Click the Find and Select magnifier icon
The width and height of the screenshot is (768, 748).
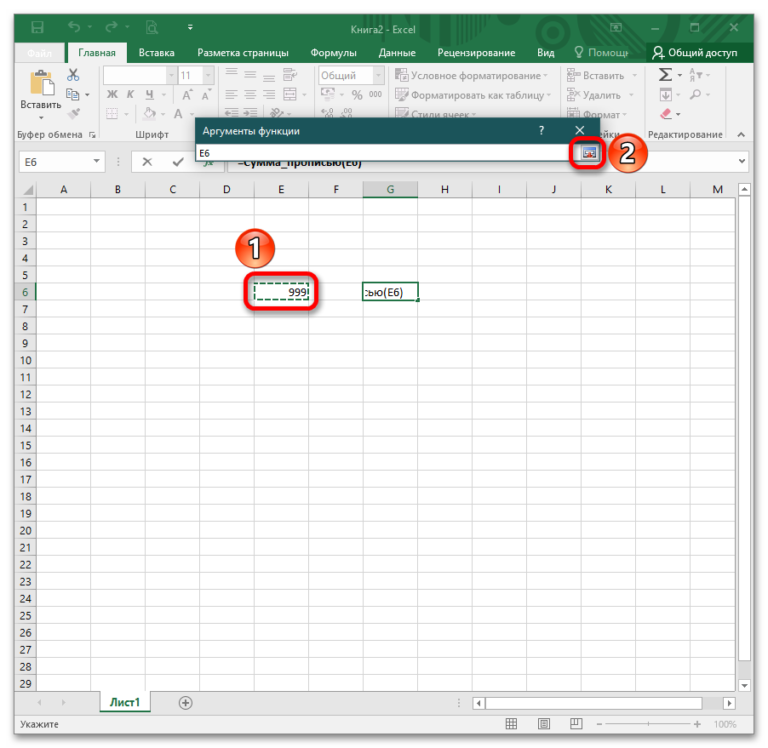tap(695, 94)
